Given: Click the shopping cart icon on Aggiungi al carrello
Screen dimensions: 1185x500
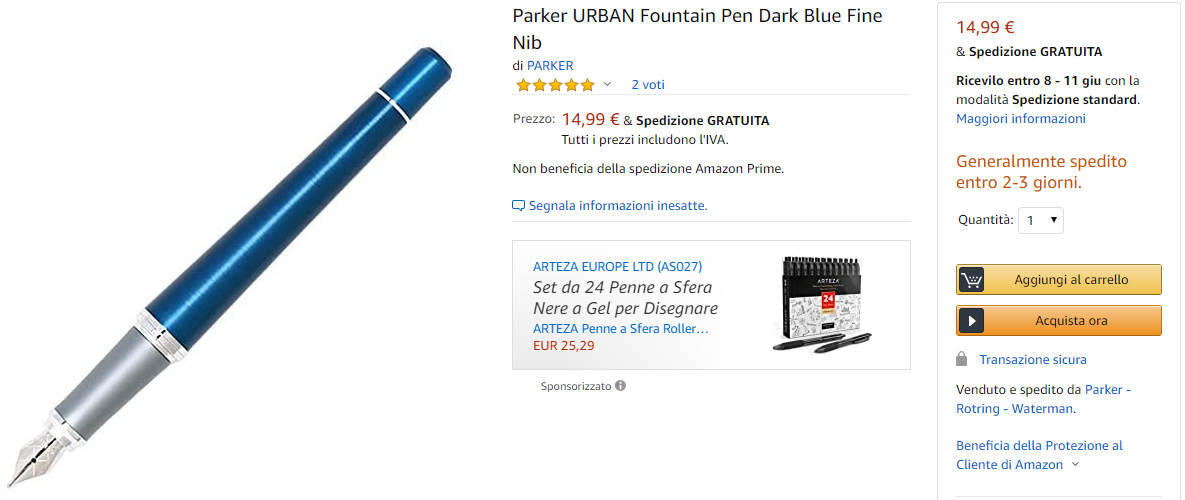Looking at the screenshot, I should (972, 279).
